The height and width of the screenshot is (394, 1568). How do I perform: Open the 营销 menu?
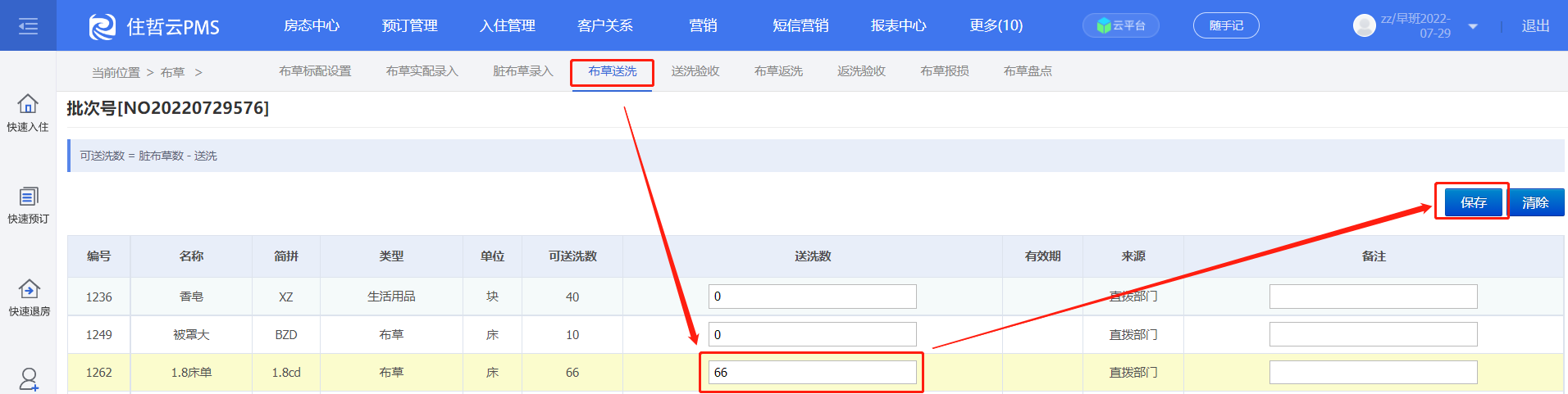click(x=703, y=26)
